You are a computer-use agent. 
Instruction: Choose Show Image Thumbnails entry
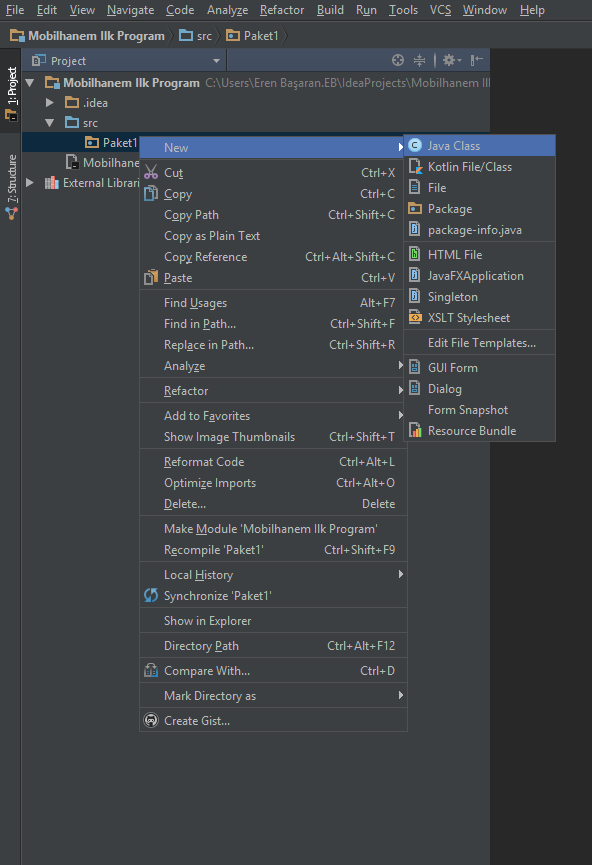click(274, 436)
